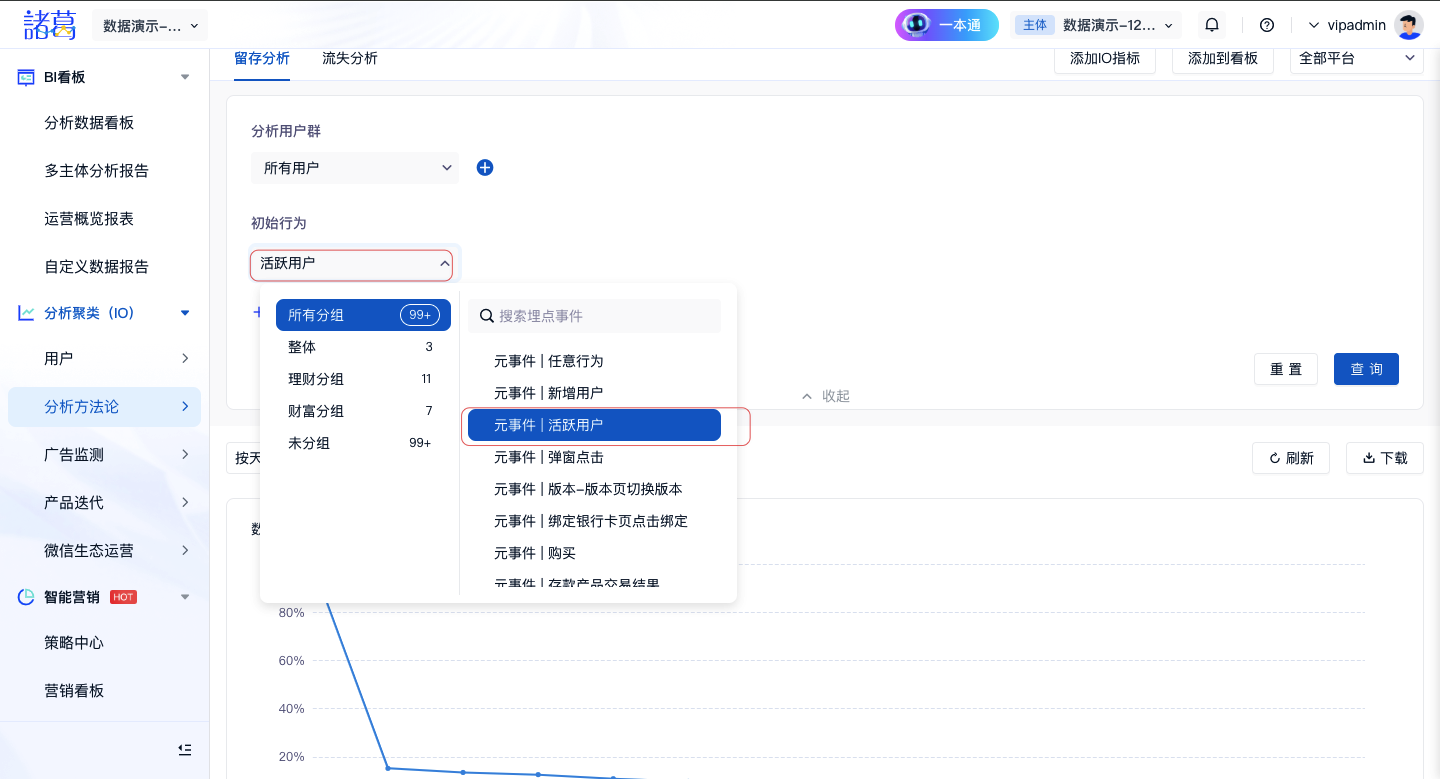
Task: Click the notification bell icon
Action: pos(1212,25)
